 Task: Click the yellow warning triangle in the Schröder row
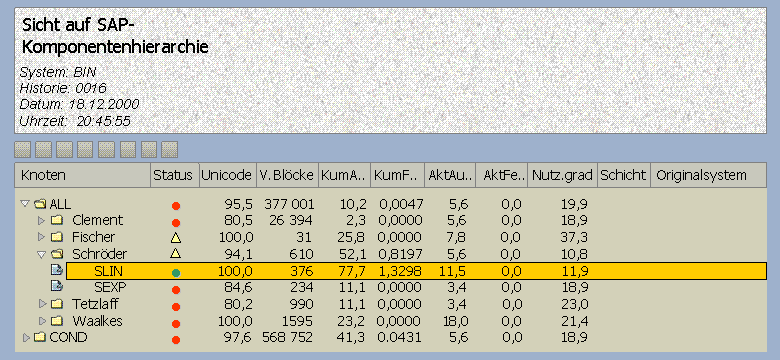pyautogui.click(x=175, y=254)
